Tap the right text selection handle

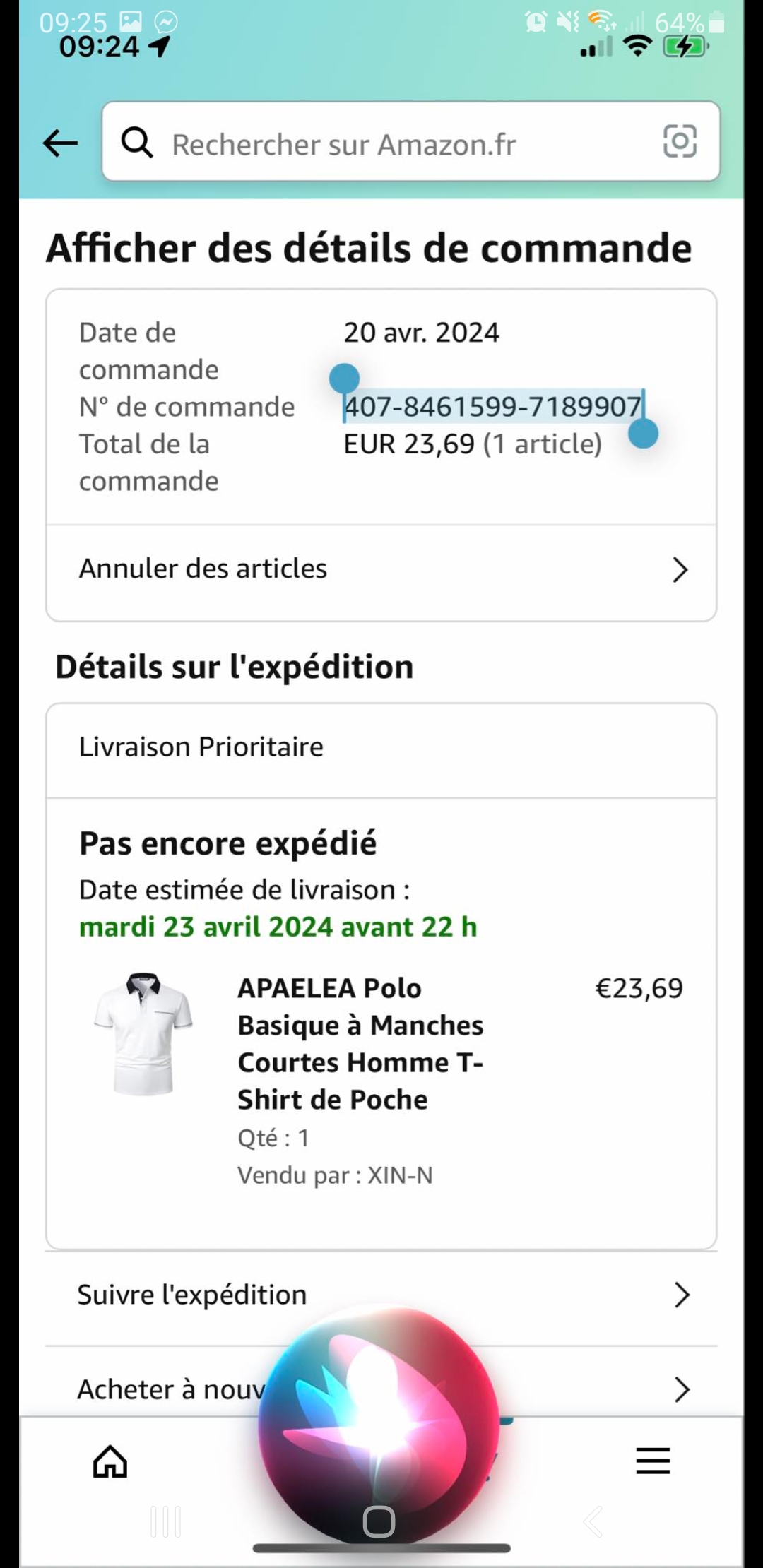click(x=643, y=434)
